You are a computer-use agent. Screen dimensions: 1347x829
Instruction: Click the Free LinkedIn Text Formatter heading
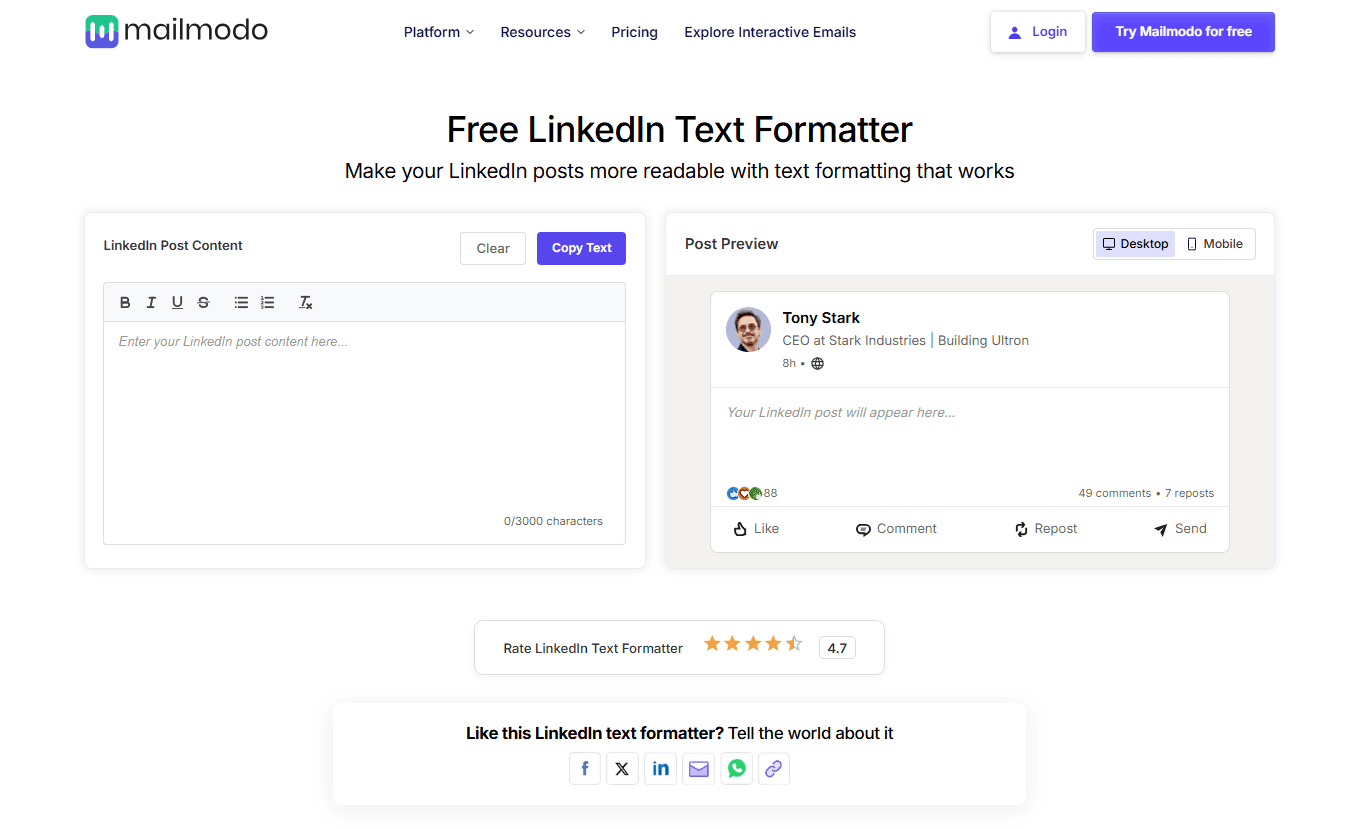click(679, 130)
